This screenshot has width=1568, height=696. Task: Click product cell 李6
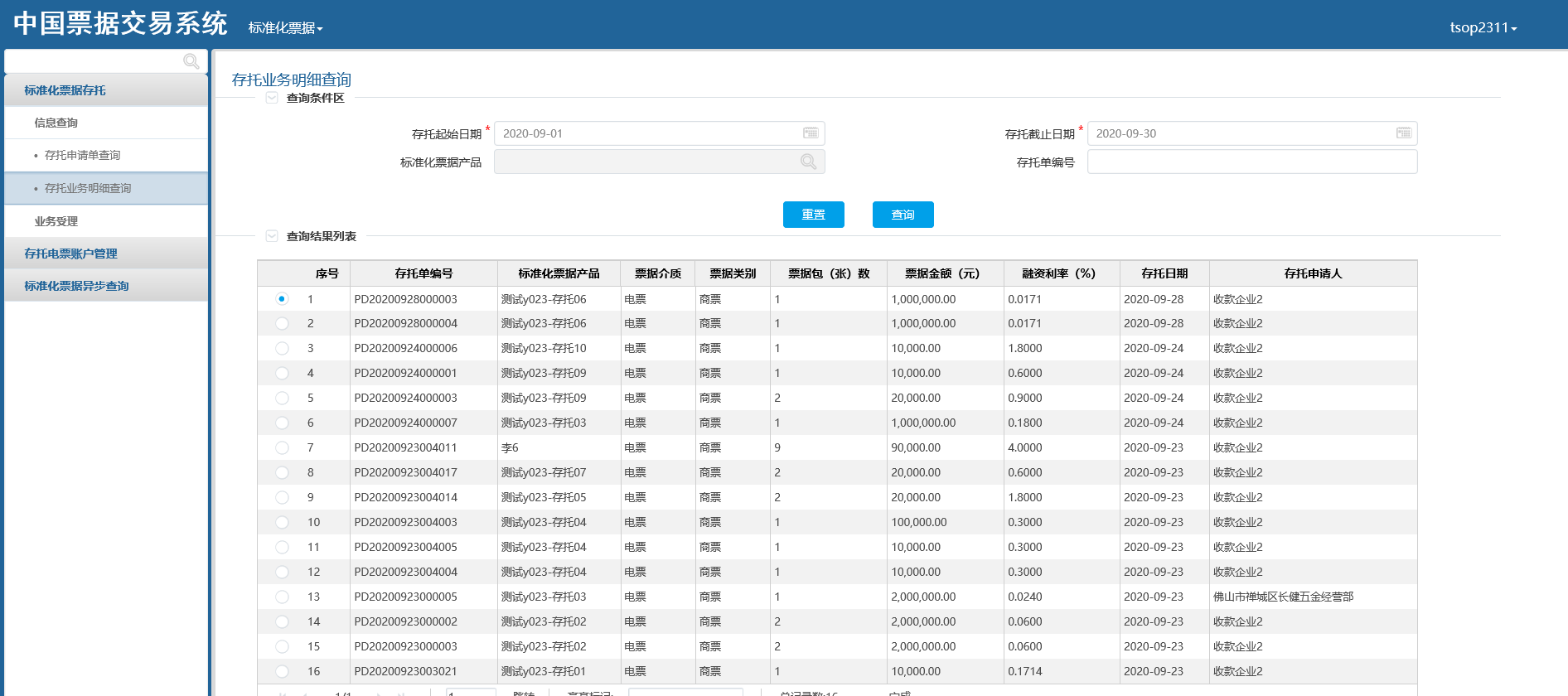(x=510, y=447)
